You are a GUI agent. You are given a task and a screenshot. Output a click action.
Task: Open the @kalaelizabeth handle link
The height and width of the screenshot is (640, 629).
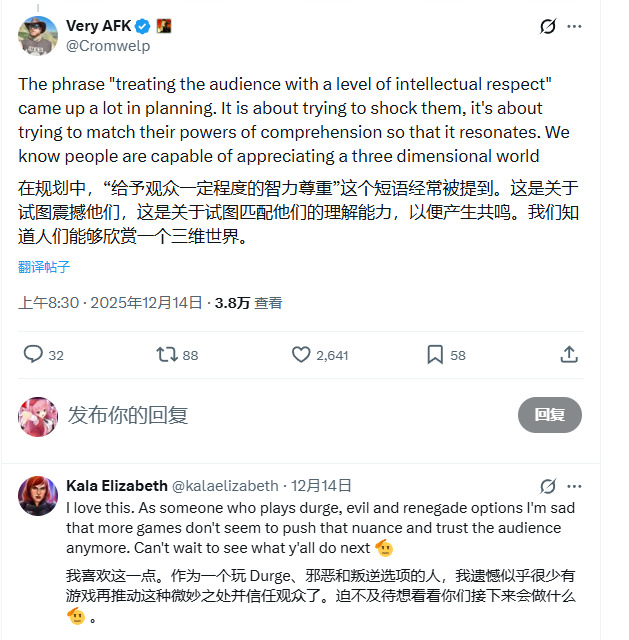225,486
